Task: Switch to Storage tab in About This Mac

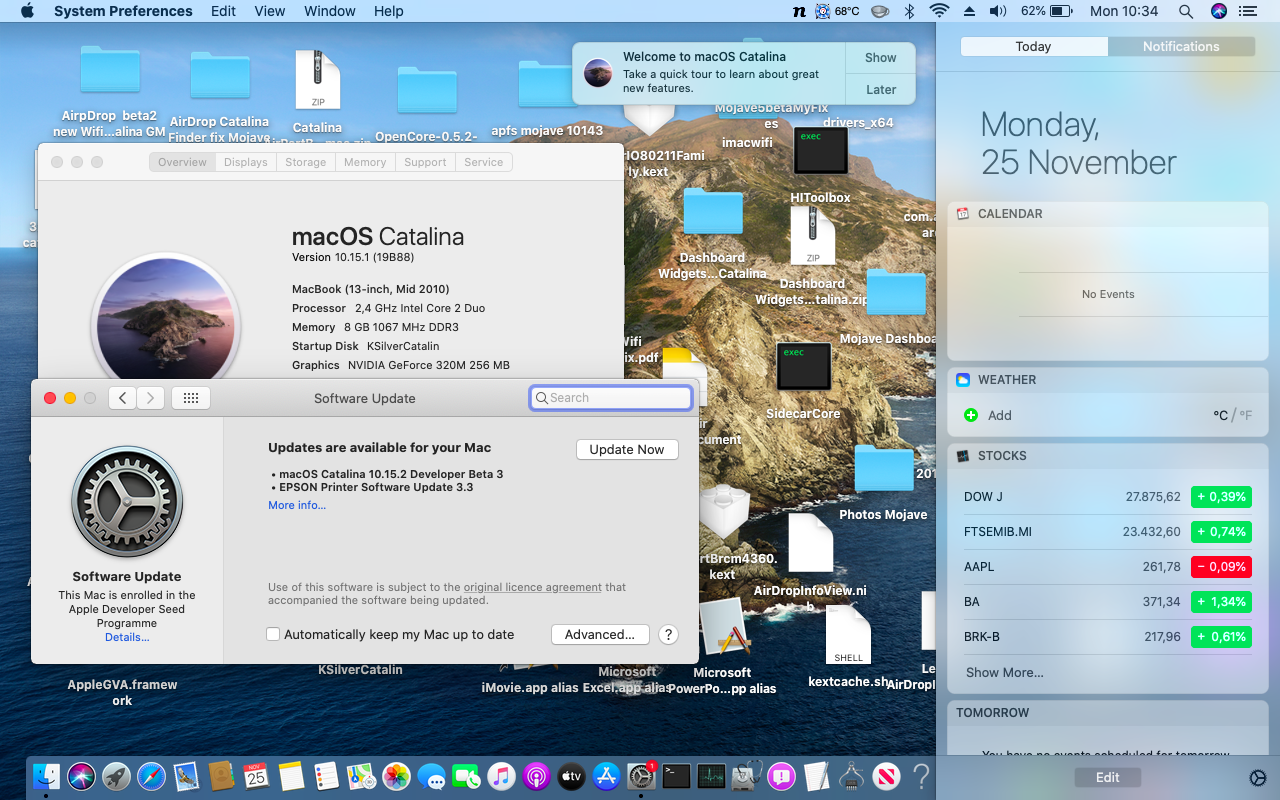Action: 305,162
